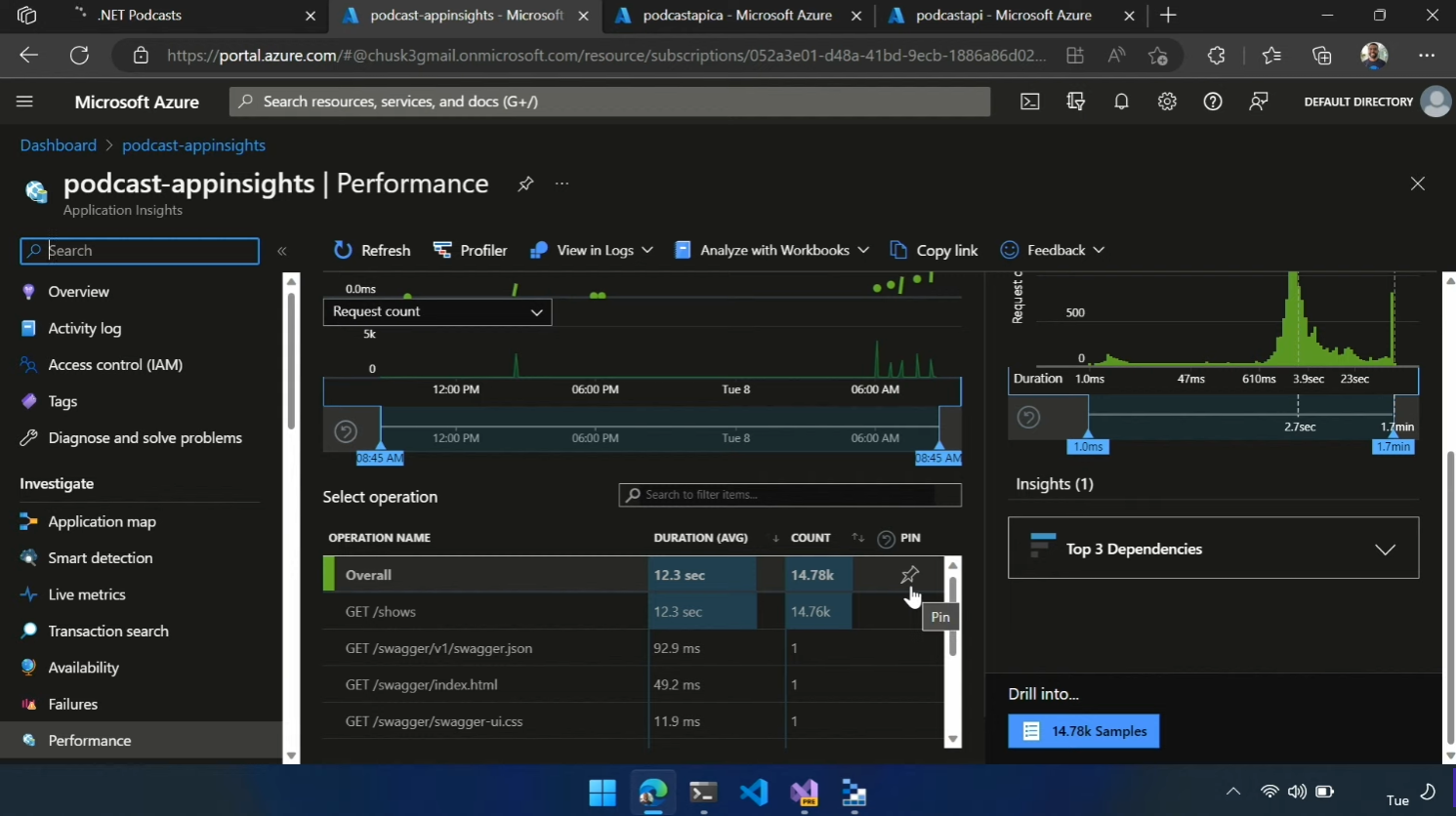Collapse the left sidebar menu

(282, 251)
